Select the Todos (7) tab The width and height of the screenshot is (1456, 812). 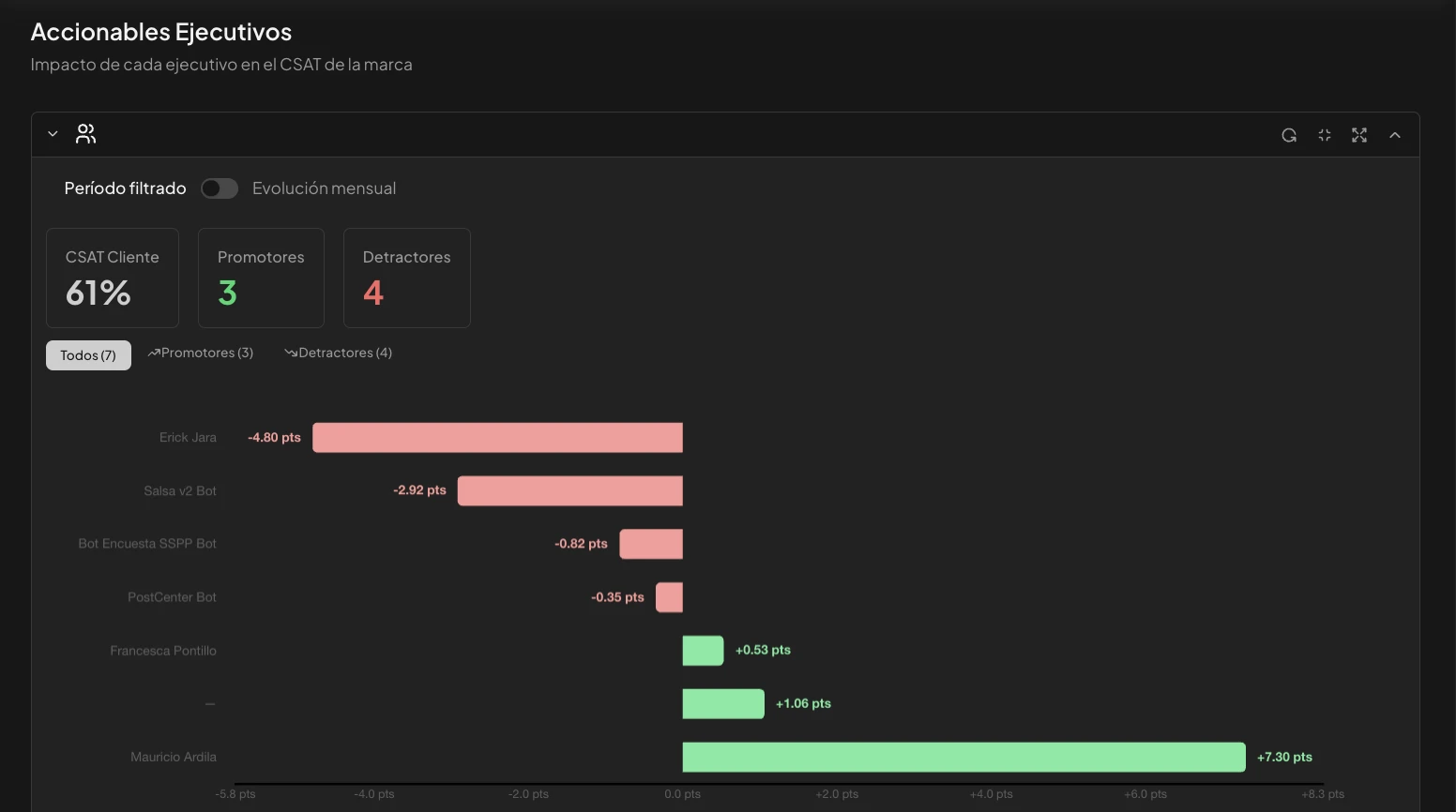tap(88, 355)
